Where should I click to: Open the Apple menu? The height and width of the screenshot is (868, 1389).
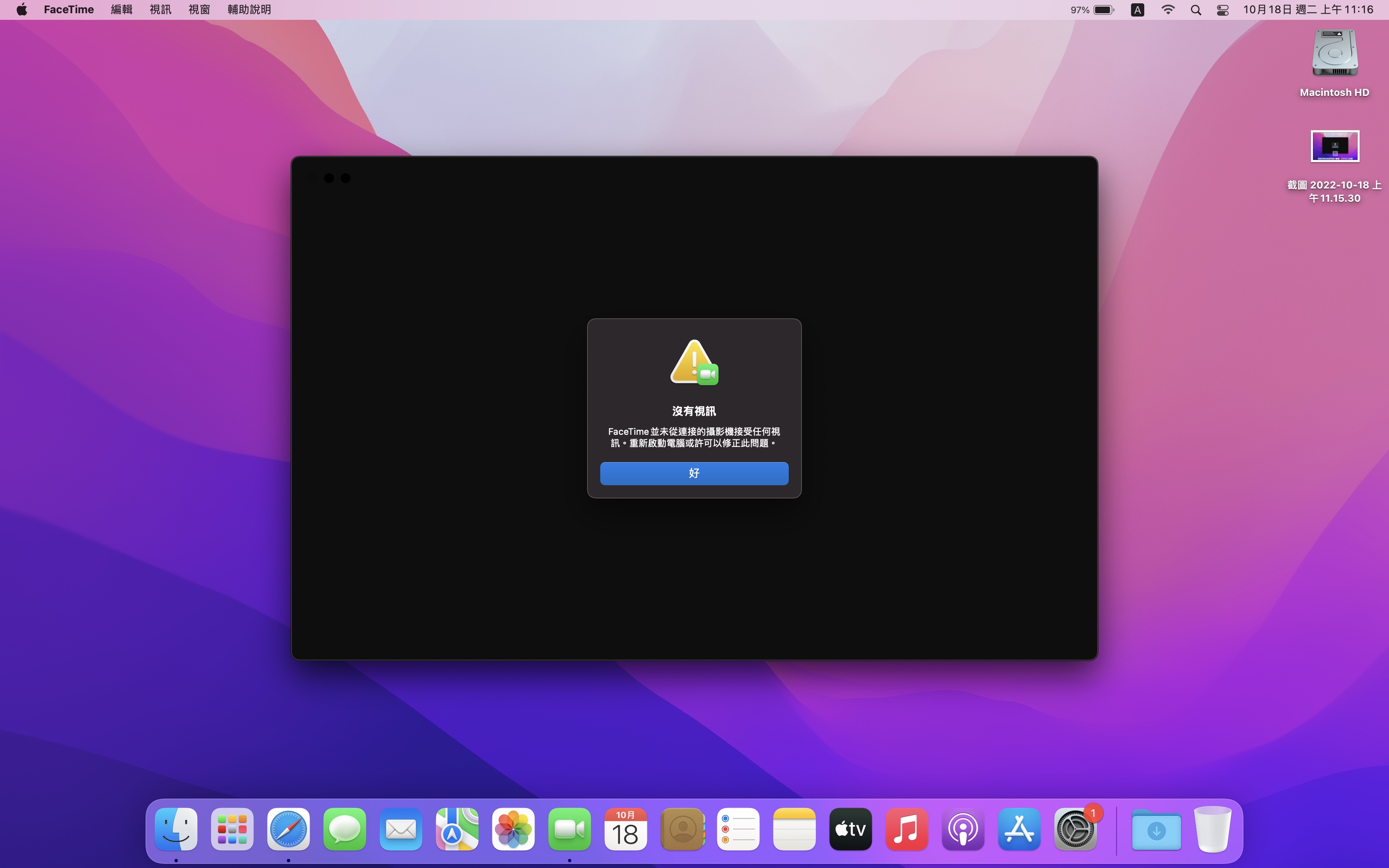[22, 10]
